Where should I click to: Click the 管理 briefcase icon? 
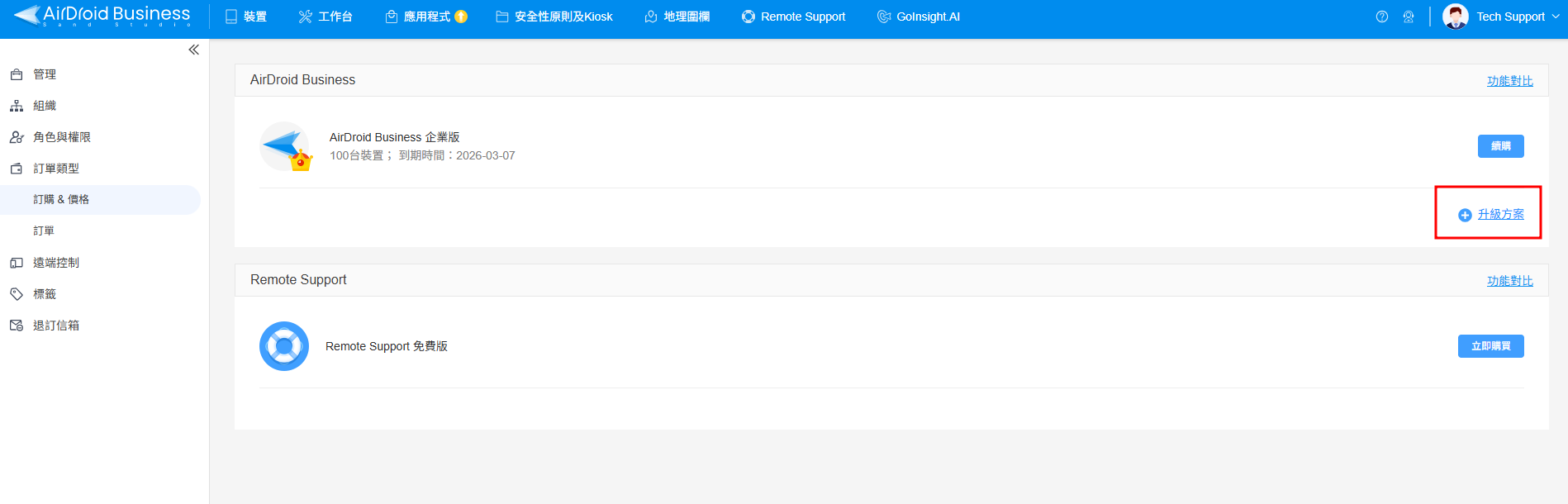click(x=17, y=74)
